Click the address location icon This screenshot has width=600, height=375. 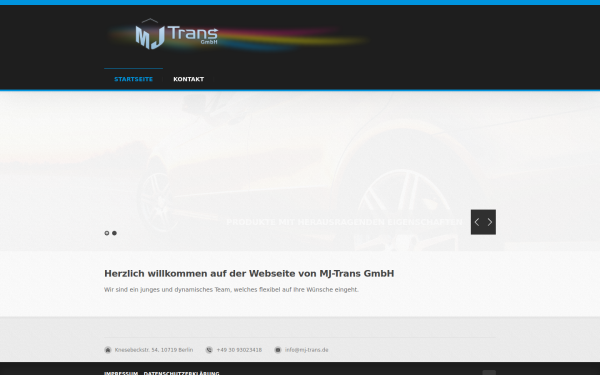coord(108,350)
